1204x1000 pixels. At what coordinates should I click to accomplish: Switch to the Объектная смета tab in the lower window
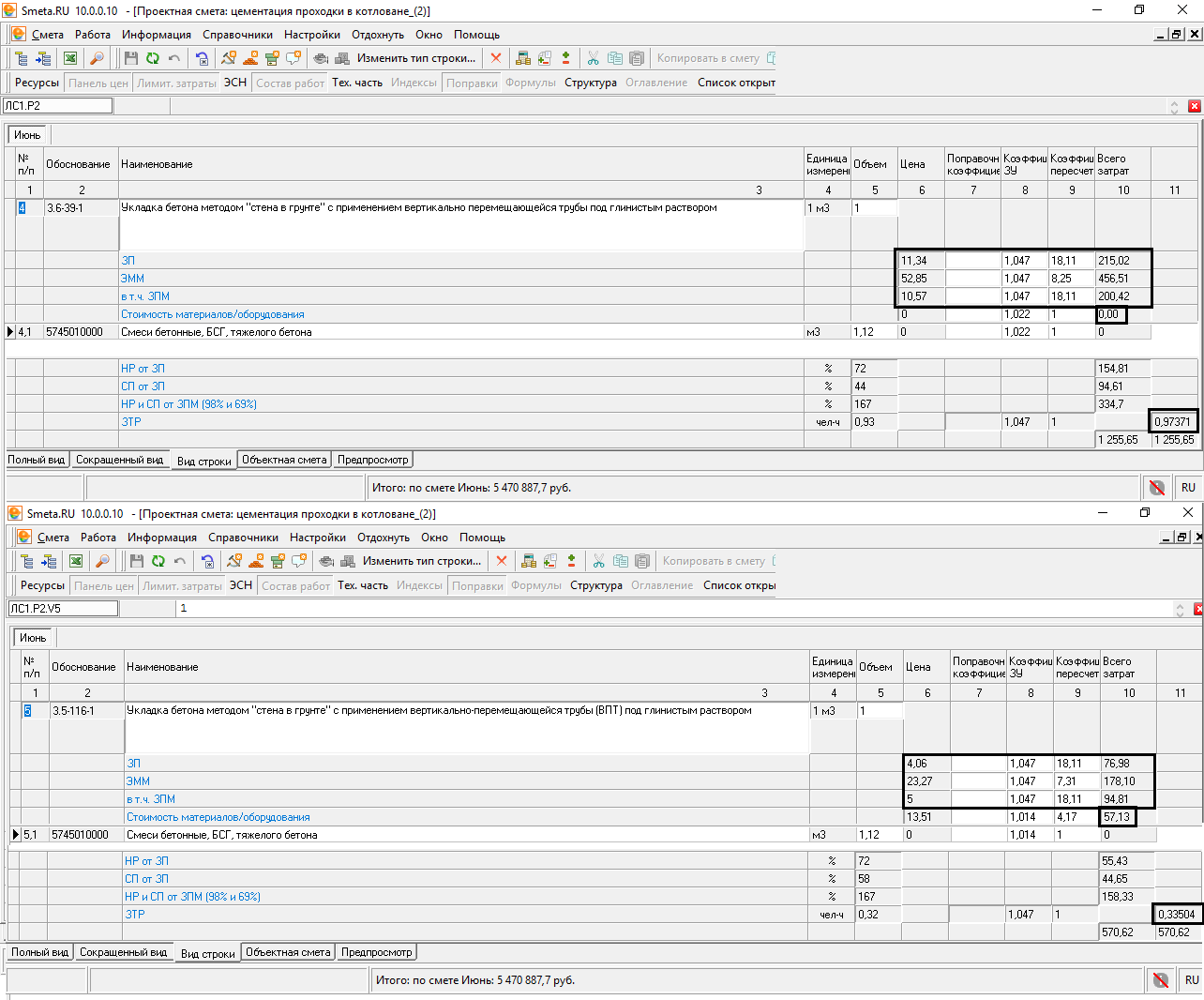288,952
